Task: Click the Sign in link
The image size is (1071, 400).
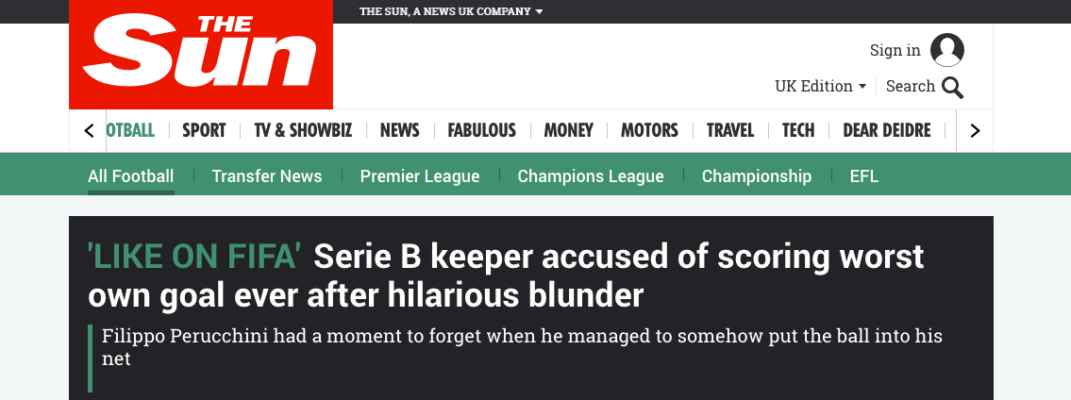Action: (x=895, y=50)
